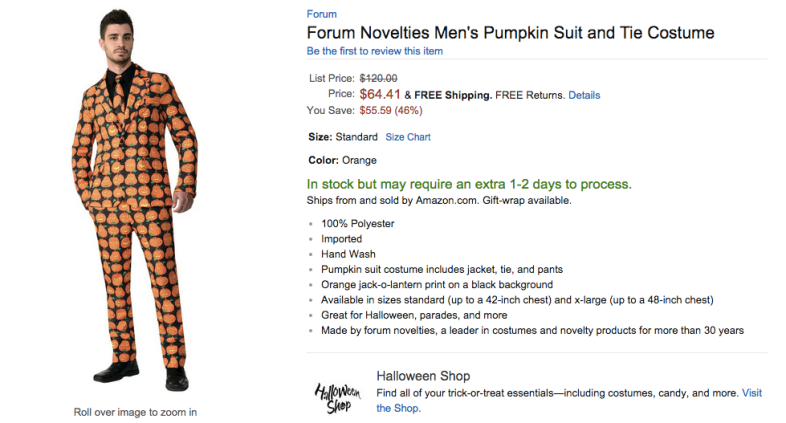Screen dimensions: 786x423
Task: Click the FREE Shipping text
Action: point(453,95)
